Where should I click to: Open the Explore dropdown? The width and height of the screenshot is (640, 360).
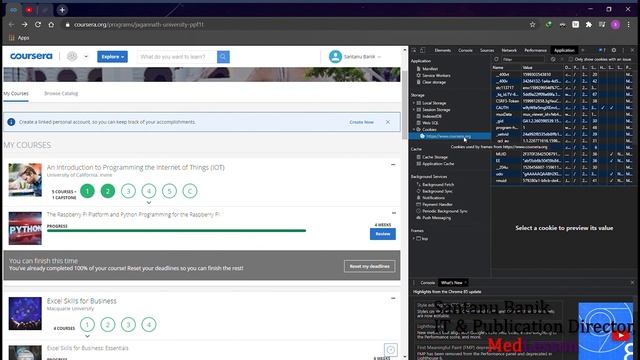pyautogui.click(x=112, y=57)
